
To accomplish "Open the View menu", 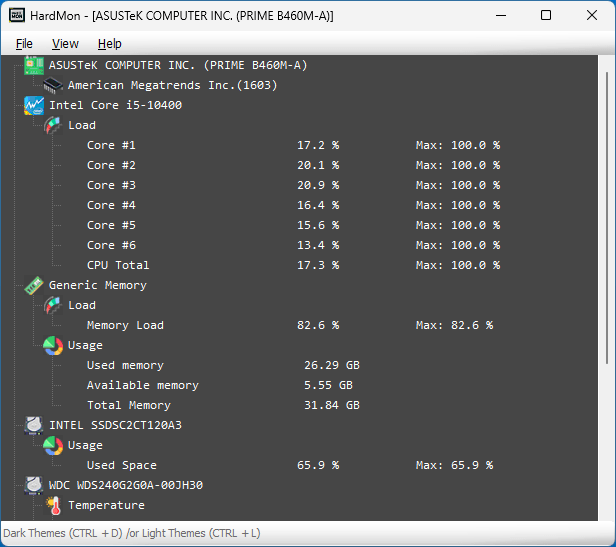I will (x=65, y=44).
